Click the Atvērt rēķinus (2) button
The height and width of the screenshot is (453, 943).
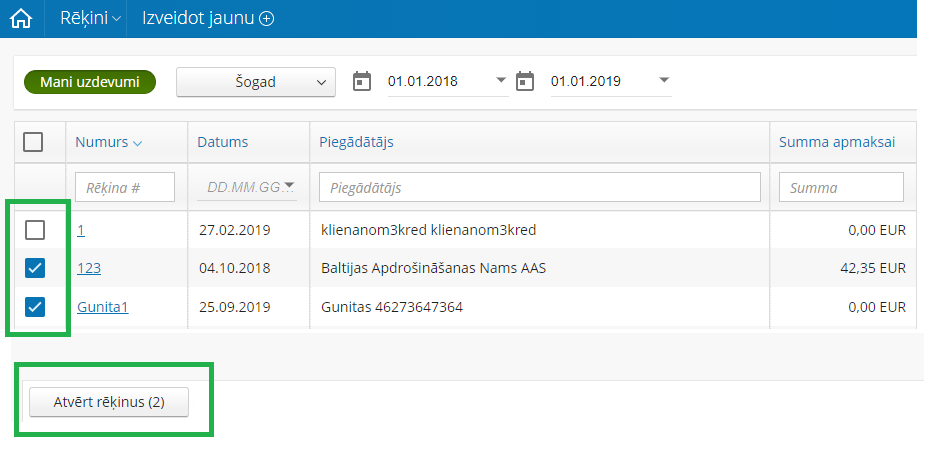click(x=108, y=402)
